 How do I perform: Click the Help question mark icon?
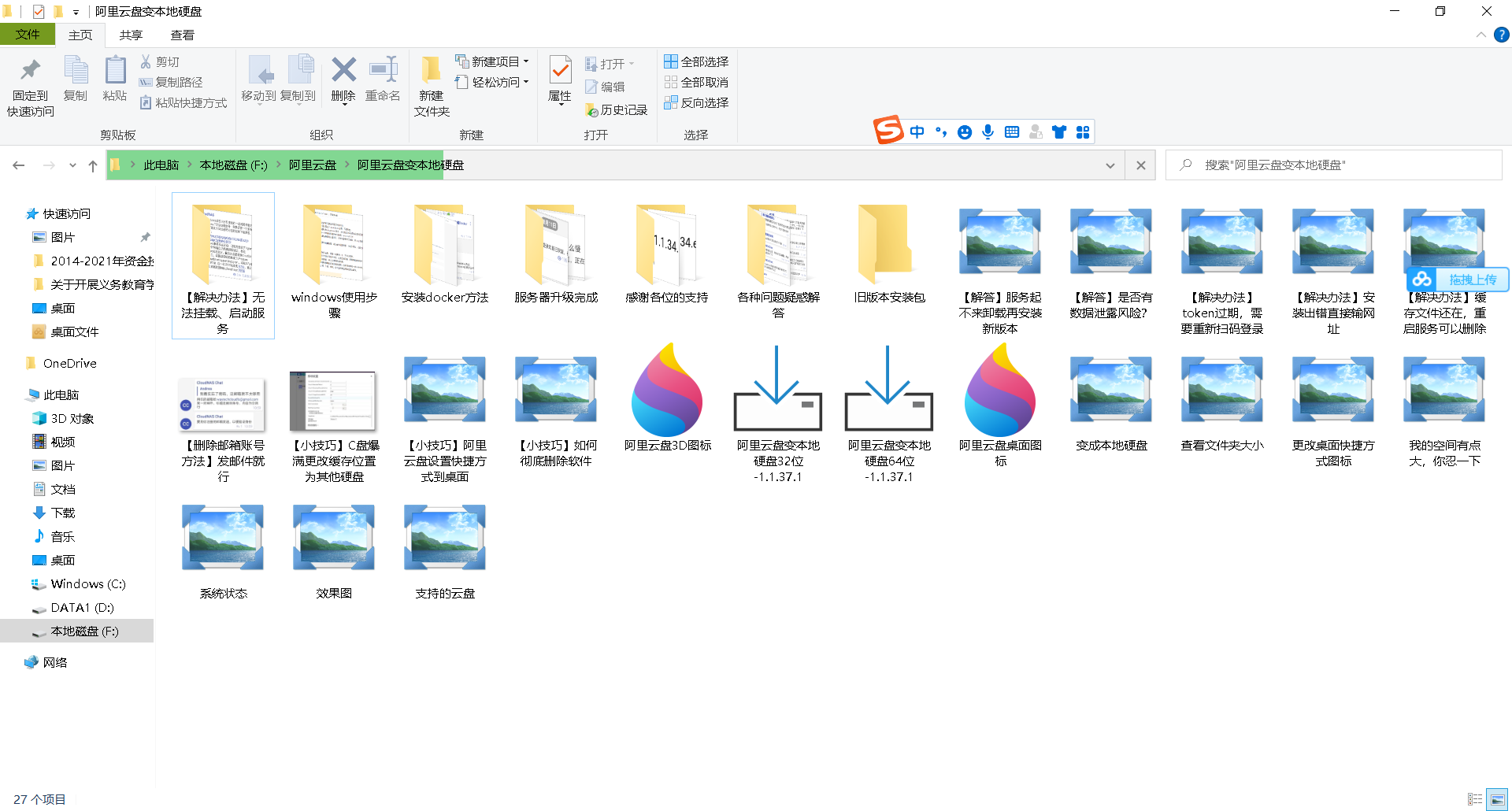click(1502, 35)
